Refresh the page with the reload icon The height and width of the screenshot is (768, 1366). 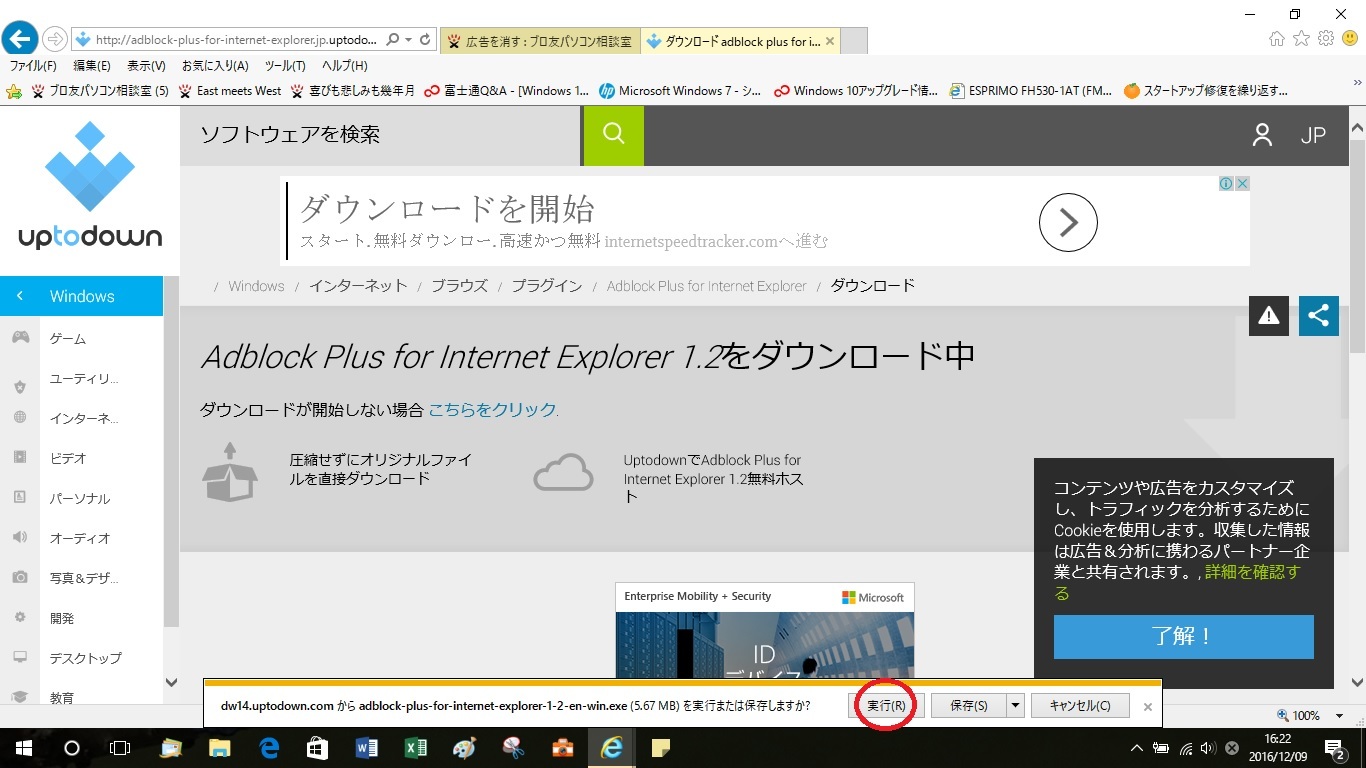(x=425, y=40)
